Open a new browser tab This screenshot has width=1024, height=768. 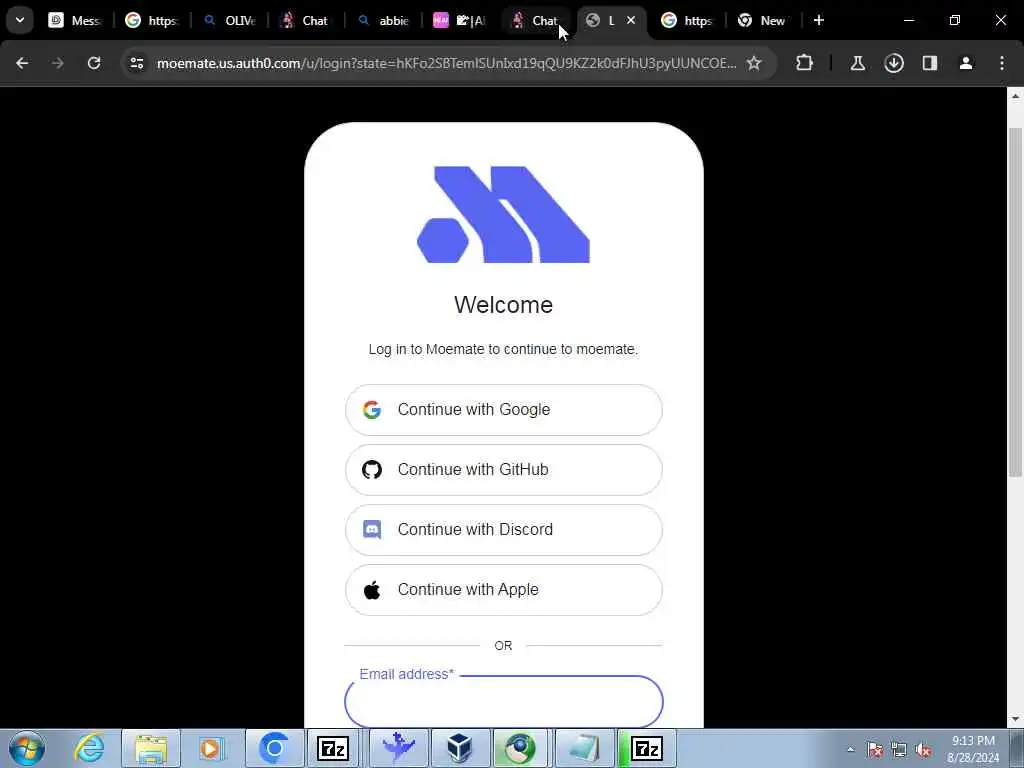[x=818, y=20]
